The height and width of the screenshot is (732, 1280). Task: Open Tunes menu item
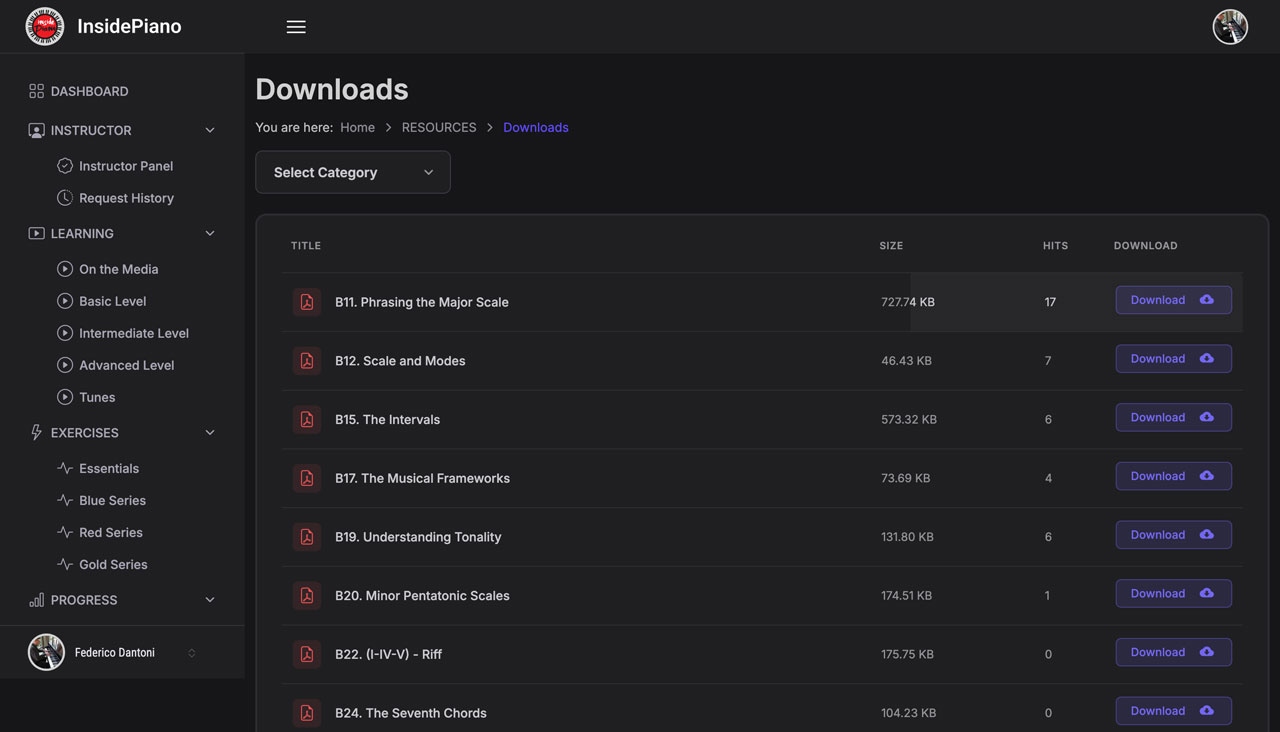97,397
